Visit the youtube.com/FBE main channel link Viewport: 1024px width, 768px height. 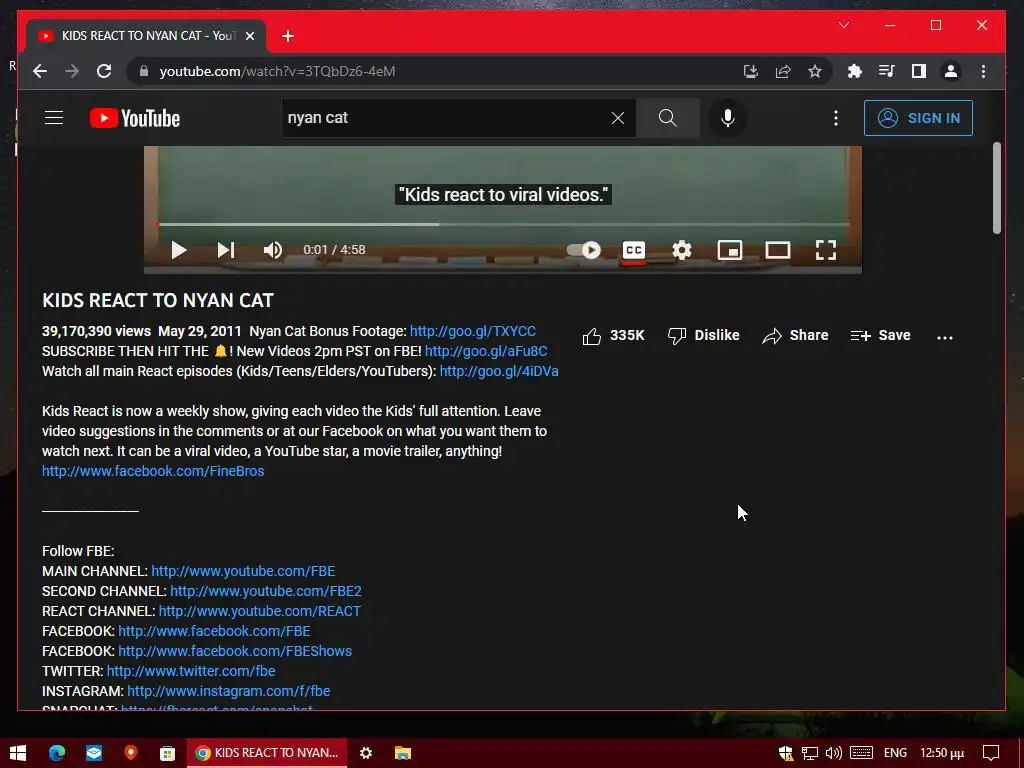pos(243,571)
